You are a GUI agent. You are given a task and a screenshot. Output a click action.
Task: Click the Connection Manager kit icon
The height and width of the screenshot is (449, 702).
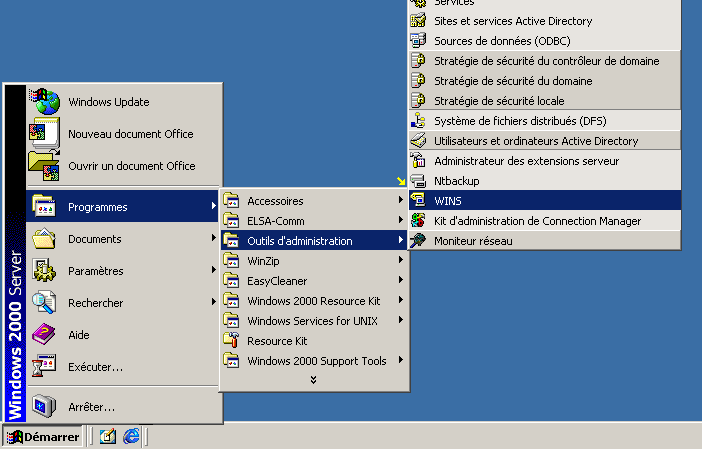pos(418,220)
